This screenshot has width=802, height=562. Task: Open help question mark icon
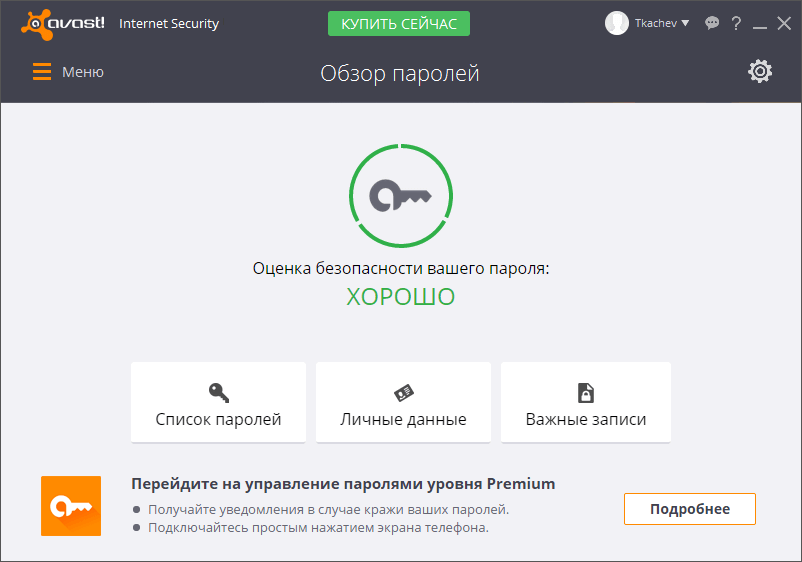coord(736,23)
